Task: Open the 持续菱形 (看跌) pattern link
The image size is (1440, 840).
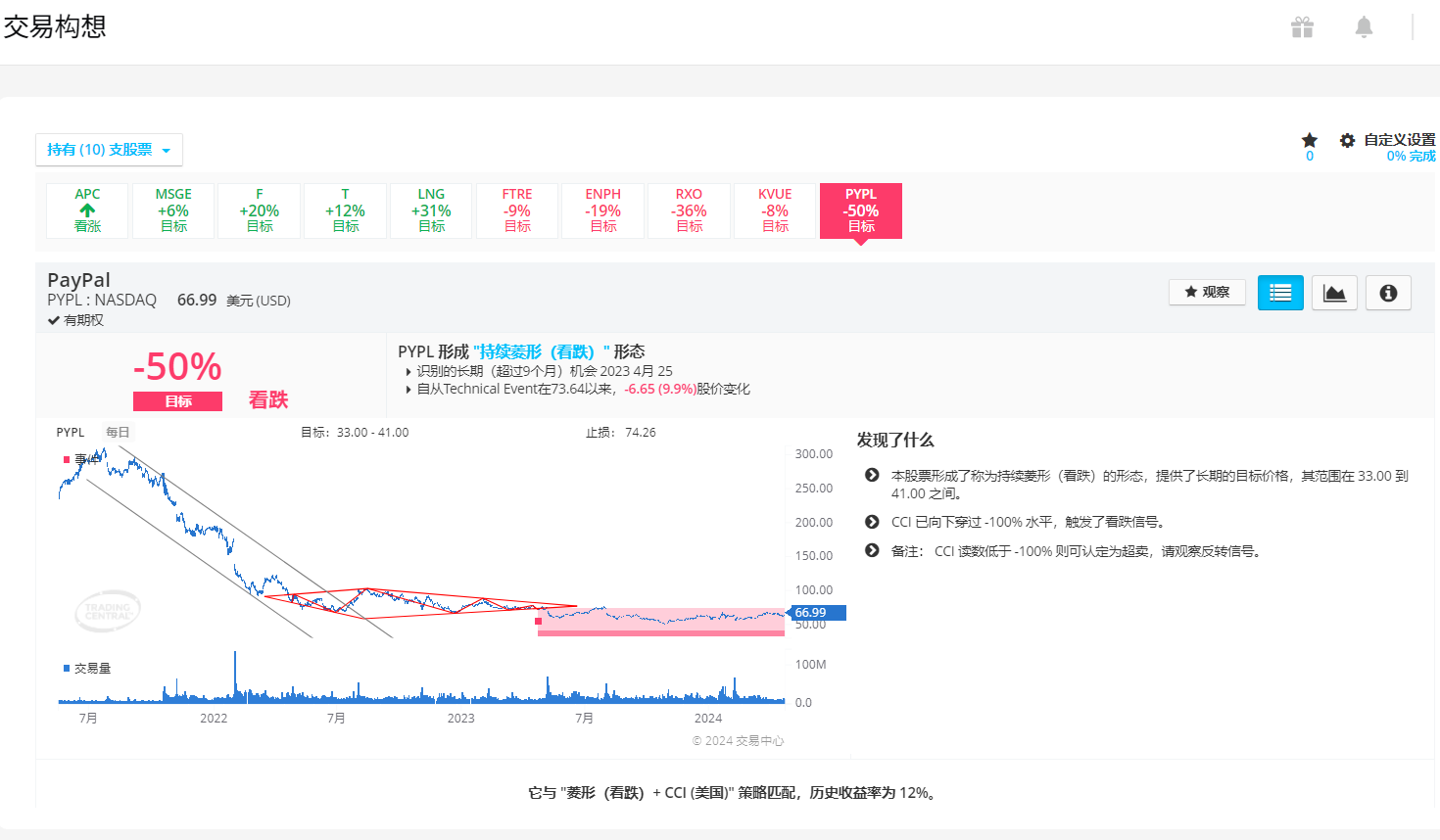Action: 542,351
